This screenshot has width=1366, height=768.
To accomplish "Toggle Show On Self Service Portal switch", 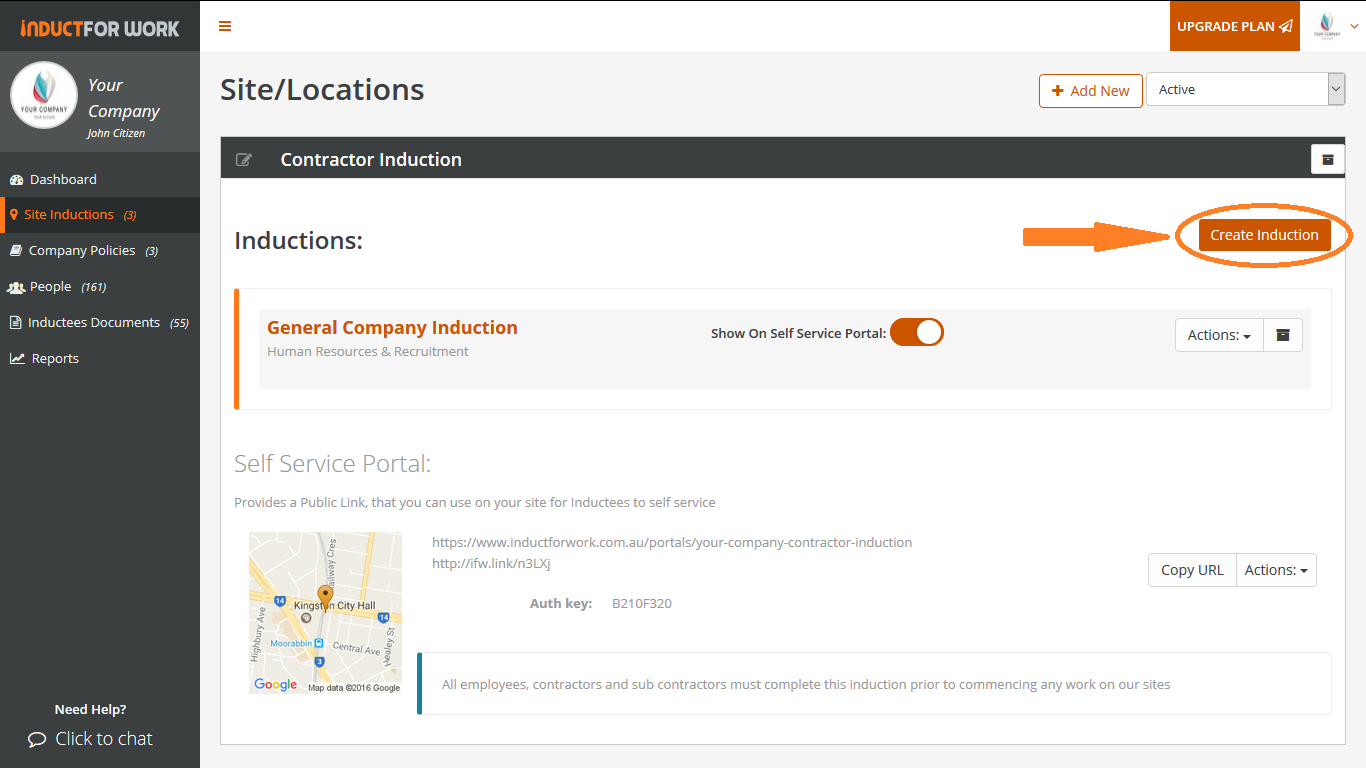I will click(916, 332).
